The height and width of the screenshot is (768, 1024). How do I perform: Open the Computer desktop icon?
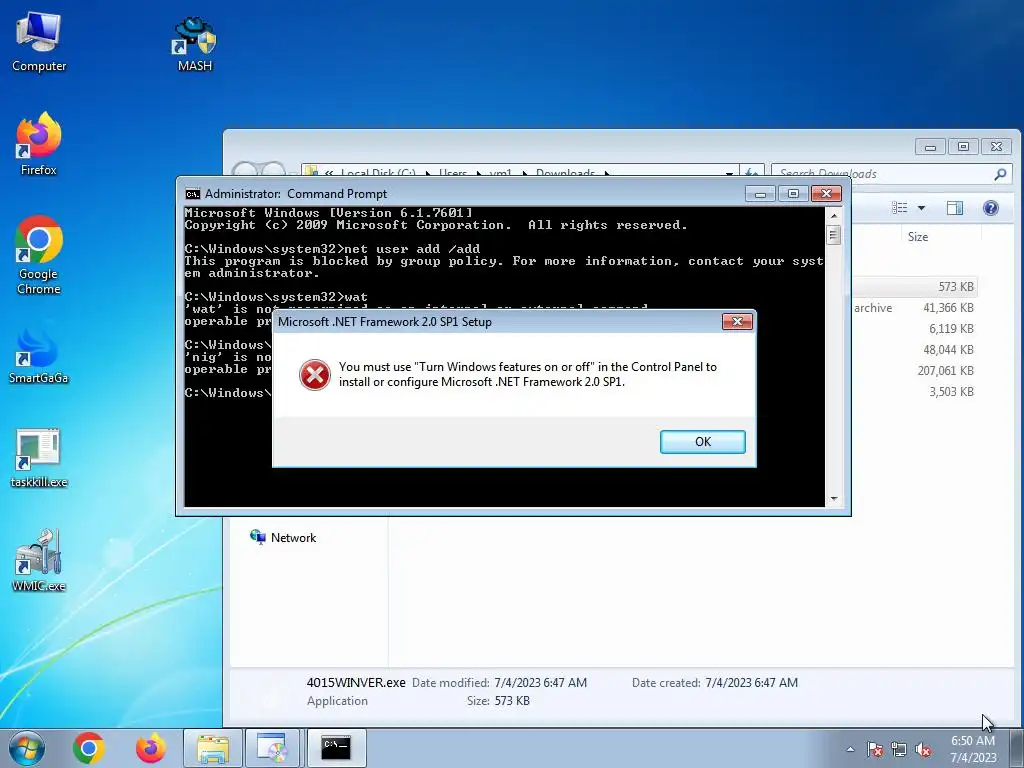[x=39, y=42]
